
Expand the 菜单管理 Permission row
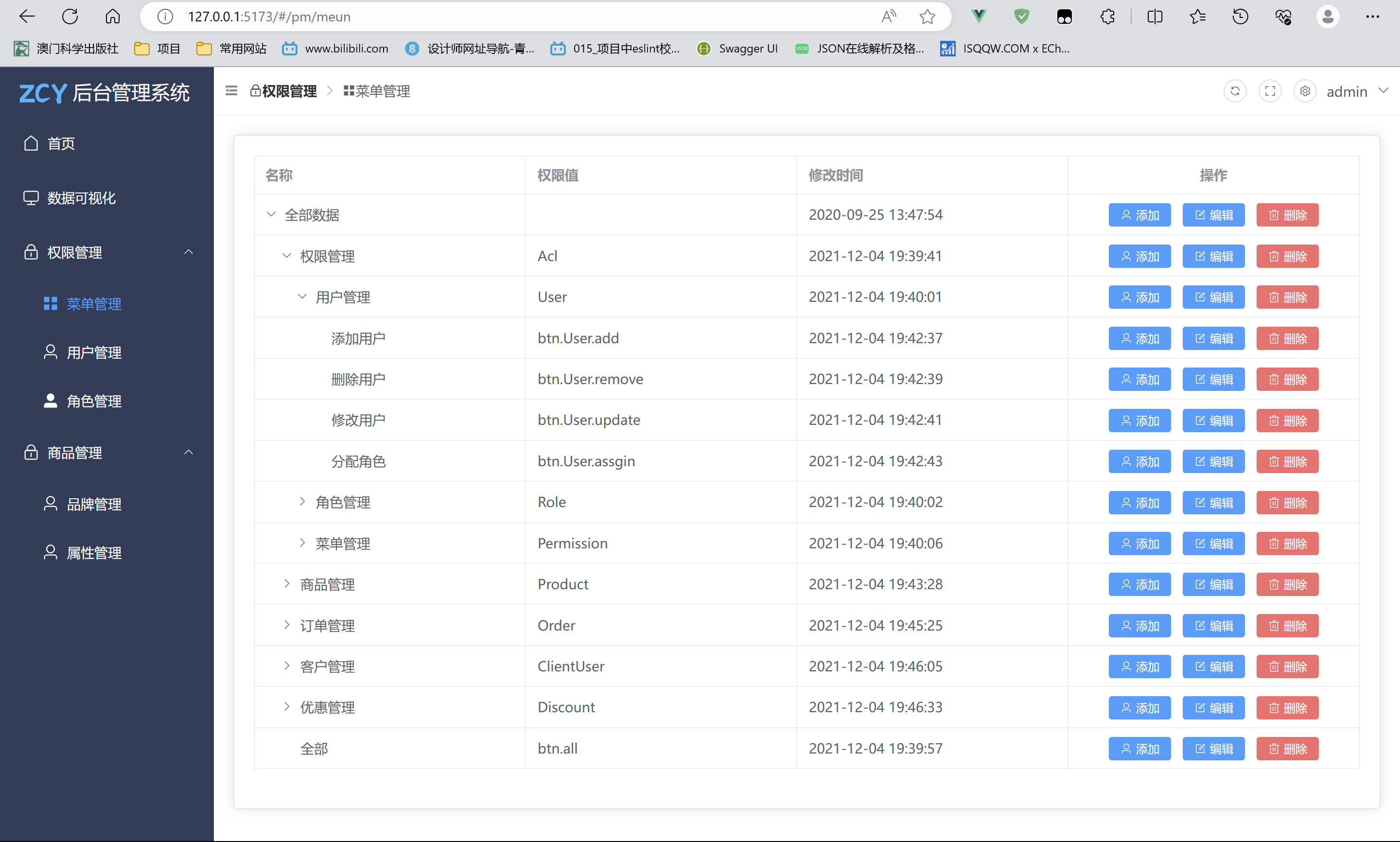(302, 543)
